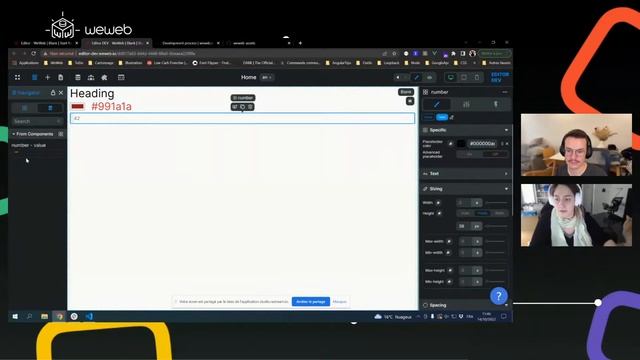Open the Max-width unit dropdown

point(477,242)
